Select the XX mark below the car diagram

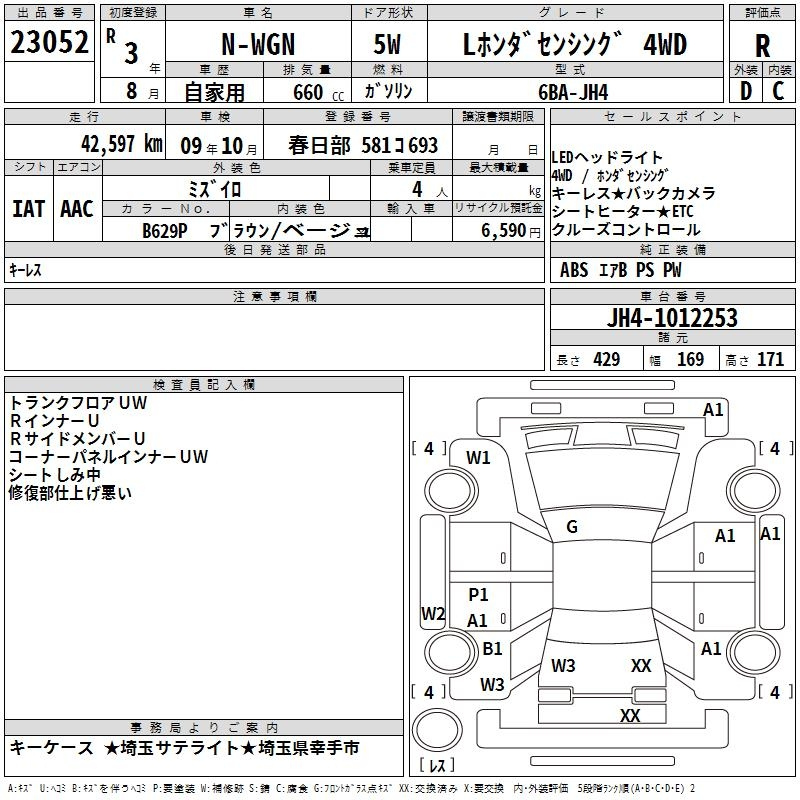coord(630,716)
